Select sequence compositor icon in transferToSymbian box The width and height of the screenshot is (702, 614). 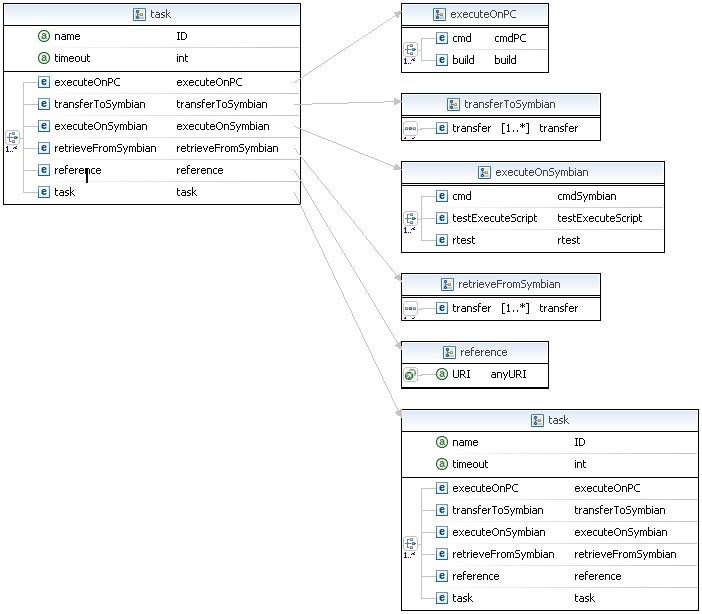pos(410,129)
